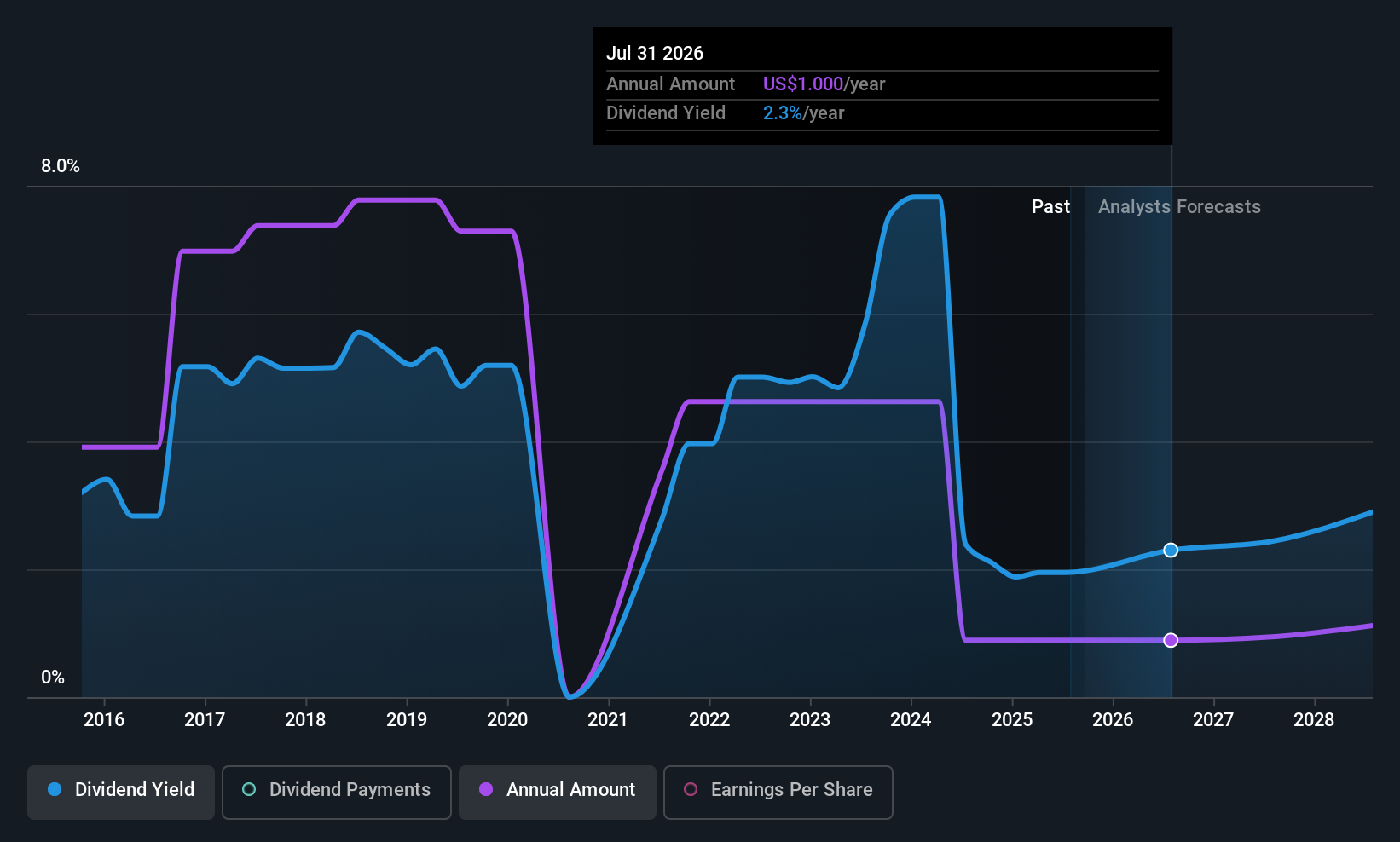The width and height of the screenshot is (1400, 842).
Task: Click the 2017 x-axis label
Action: [205, 720]
